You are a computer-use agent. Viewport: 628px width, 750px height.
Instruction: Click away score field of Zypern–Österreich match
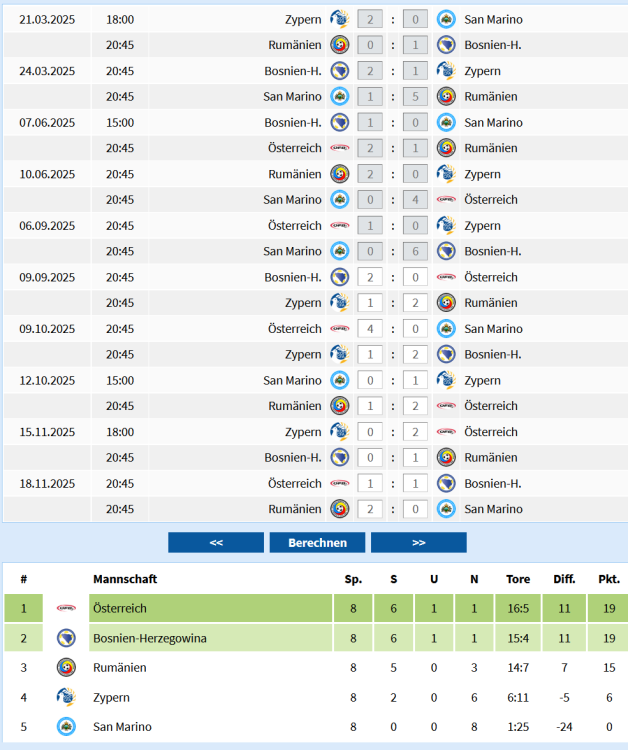pos(416,432)
